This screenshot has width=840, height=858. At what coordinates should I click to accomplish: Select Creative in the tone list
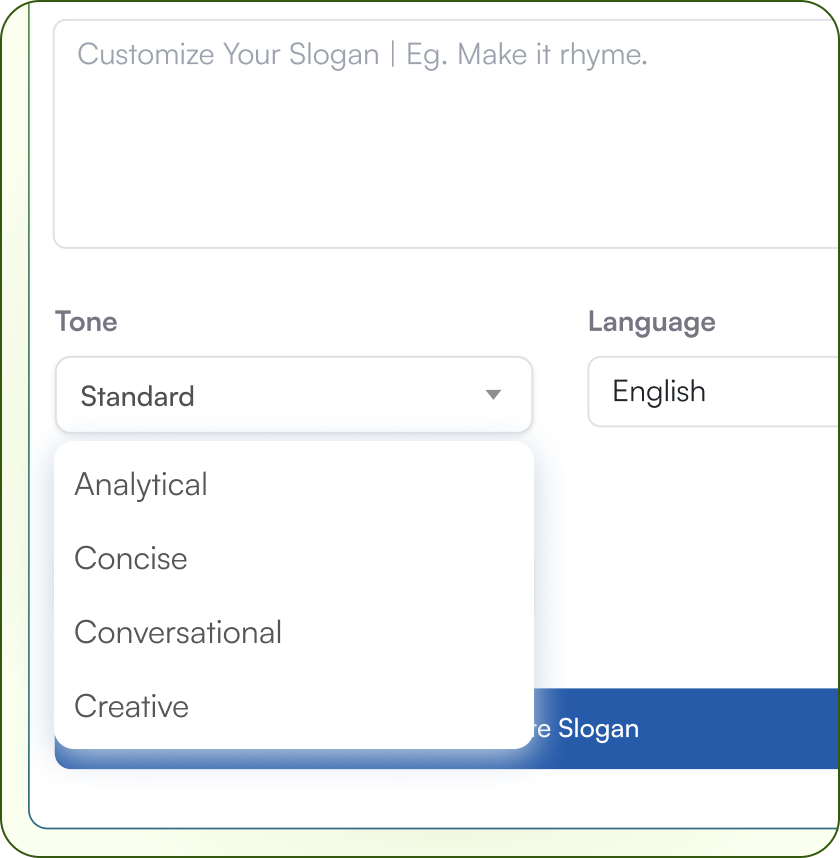pyautogui.click(x=132, y=706)
